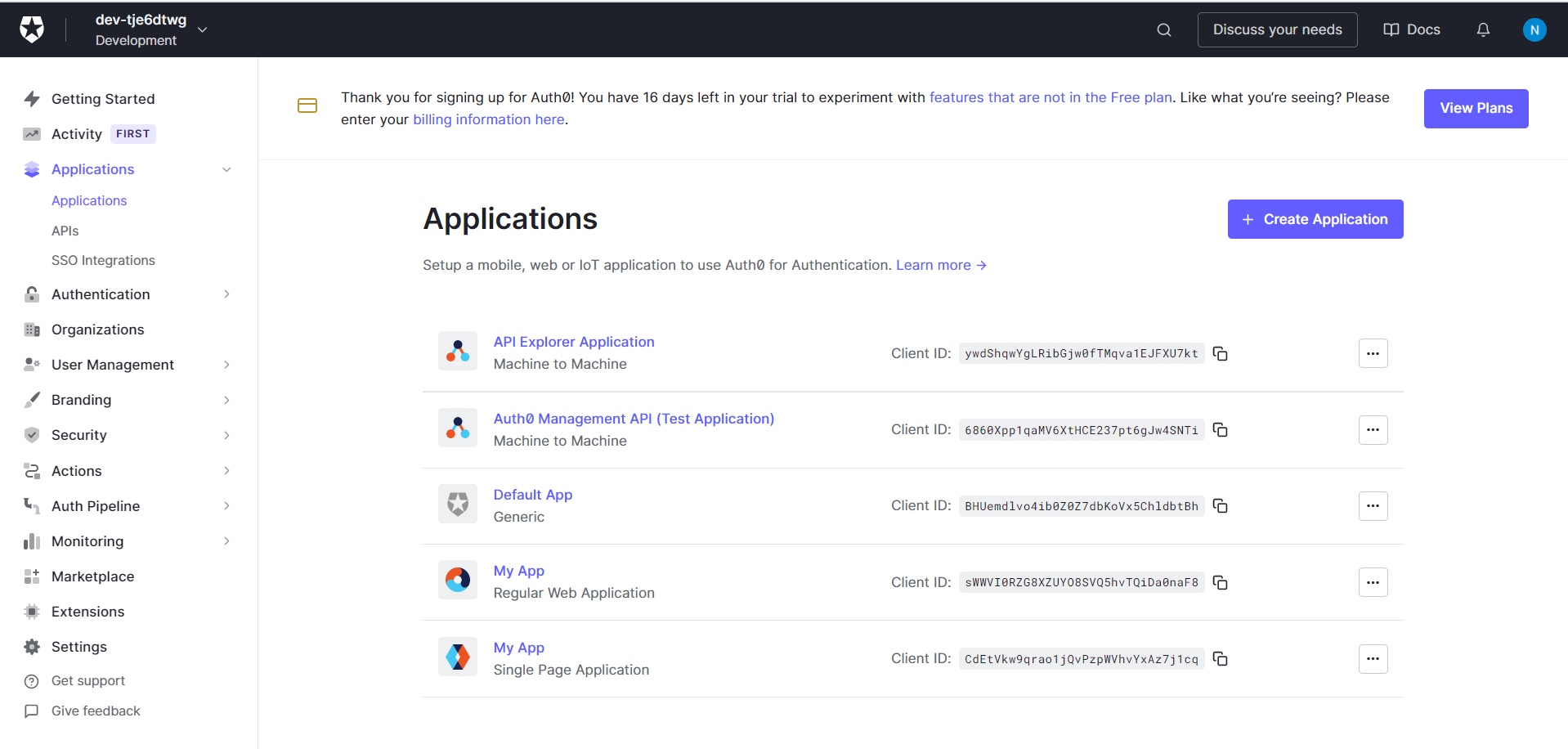Click the Marketplace grid icon
This screenshot has width=1568, height=749.
tap(32, 576)
